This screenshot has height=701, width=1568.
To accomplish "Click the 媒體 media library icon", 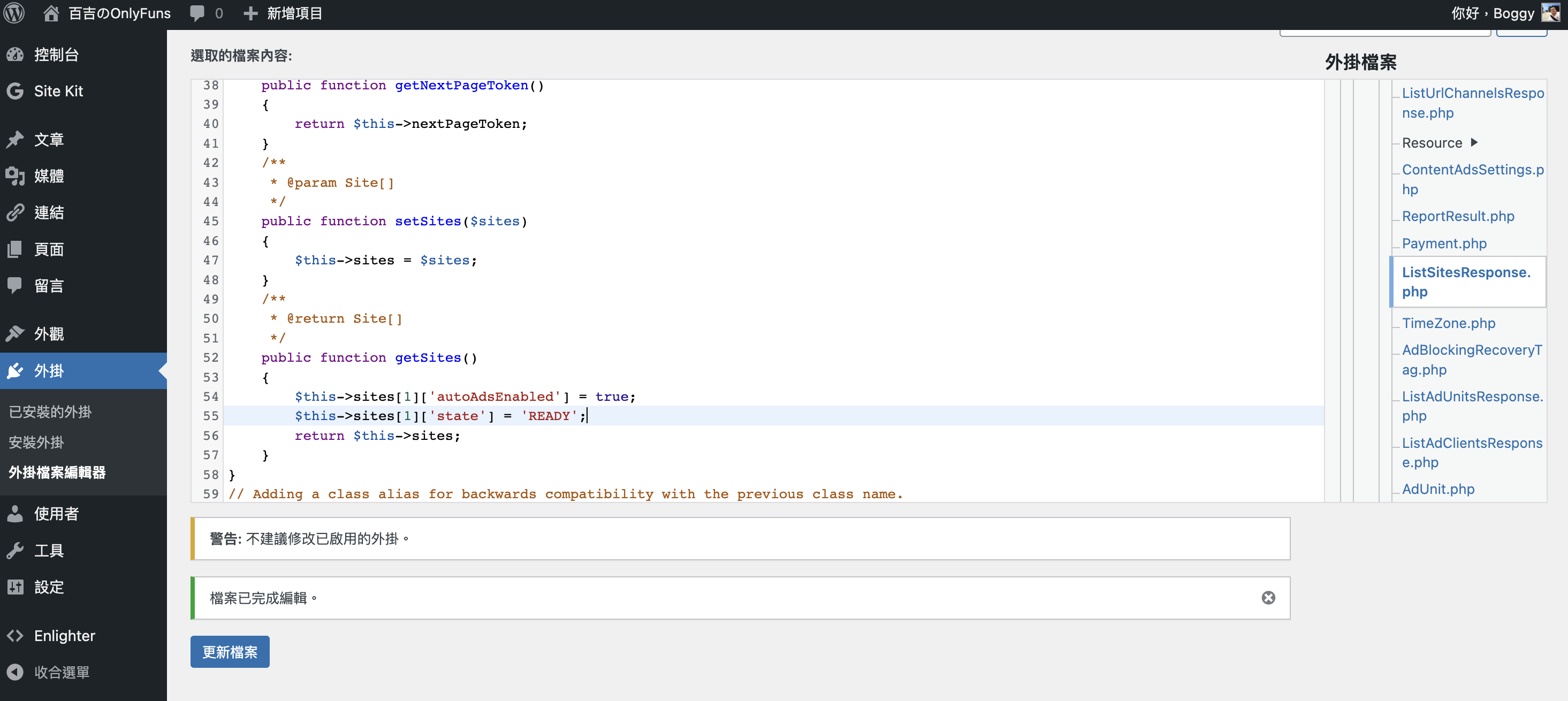I will tap(15, 177).
